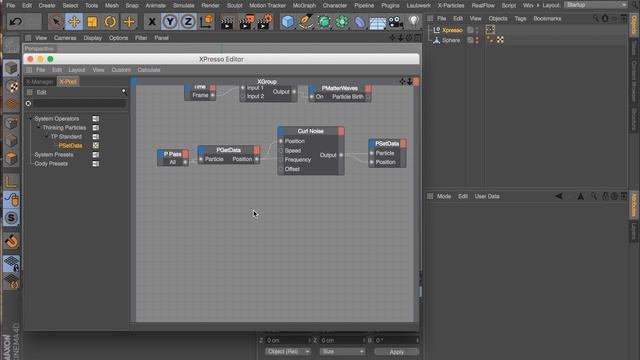Viewport: 640px width, 360px height.
Task: Click the Apply button in coordinates panel
Action: point(396,351)
